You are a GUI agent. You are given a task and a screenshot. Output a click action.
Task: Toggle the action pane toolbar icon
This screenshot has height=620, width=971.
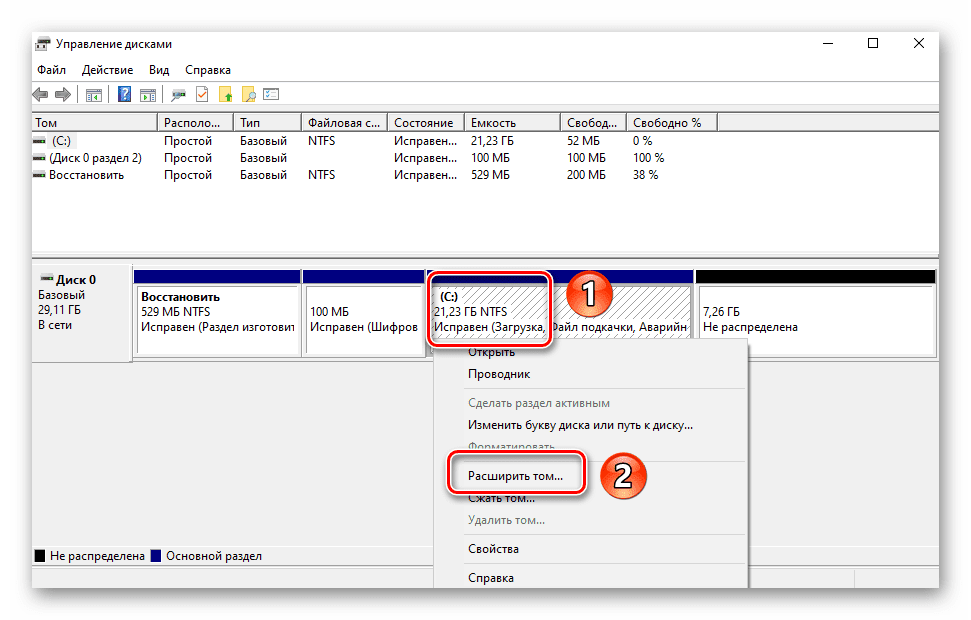(x=148, y=95)
